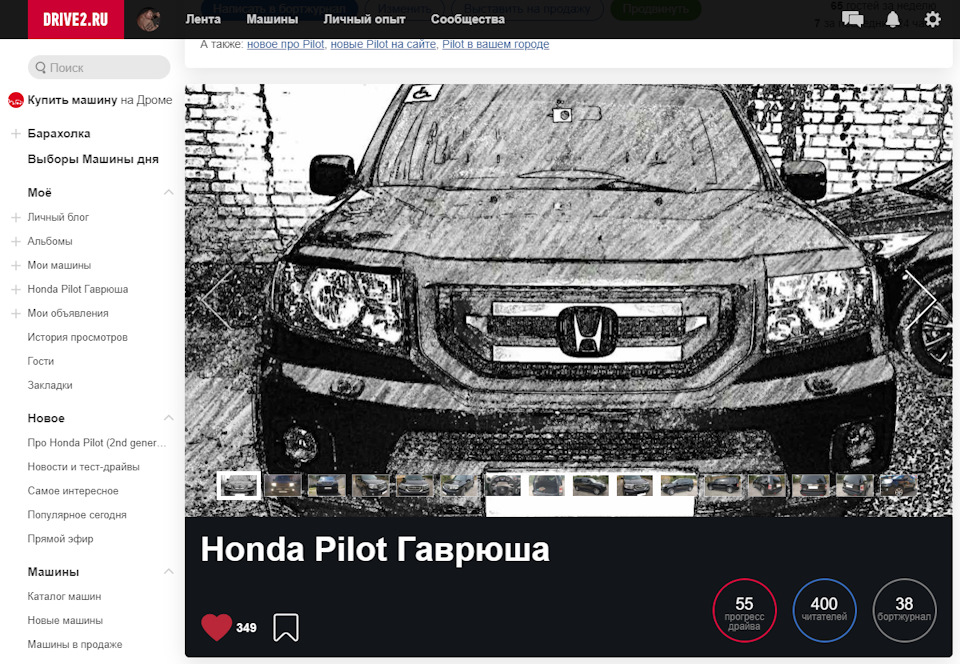Open Сообщества in top menu
Image resolution: width=960 pixels, height=664 pixels.
[x=468, y=20]
